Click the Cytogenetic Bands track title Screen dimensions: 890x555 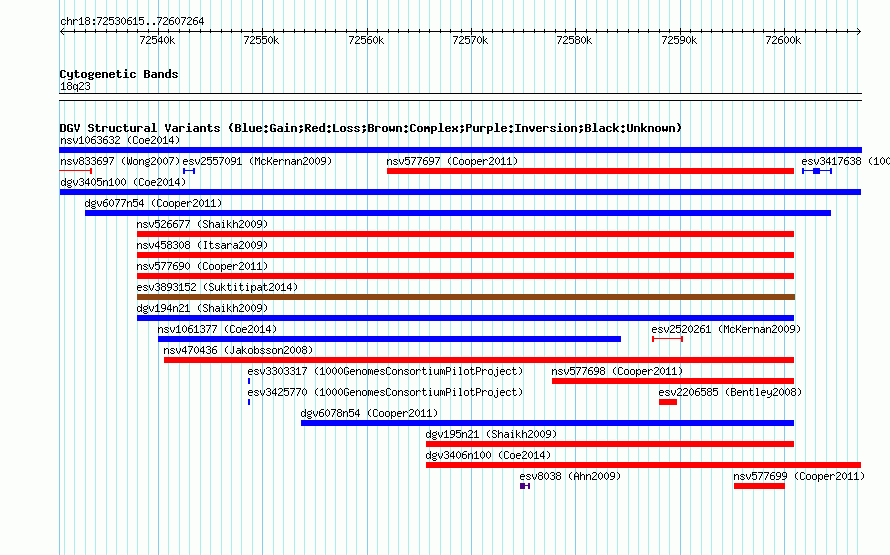coord(119,74)
